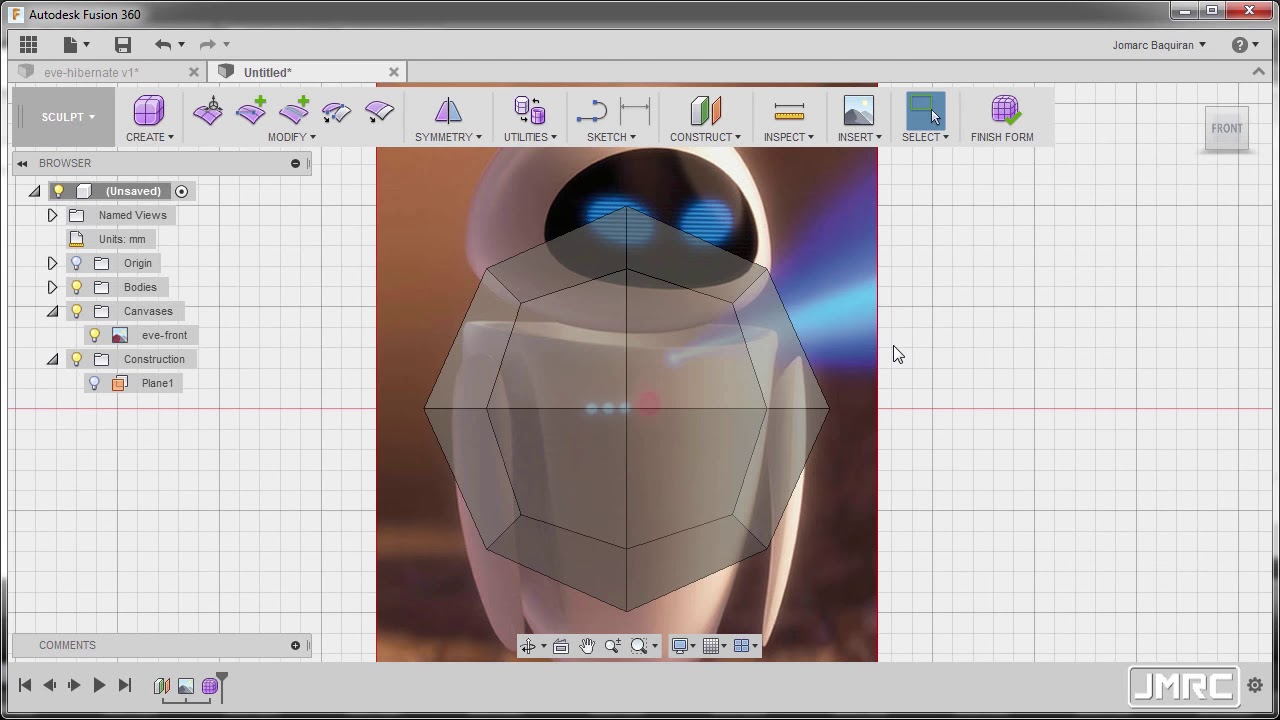This screenshot has width=1280, height=720.
Task: Open the Grid and Snaps dropdown
Action: (715, 646)
